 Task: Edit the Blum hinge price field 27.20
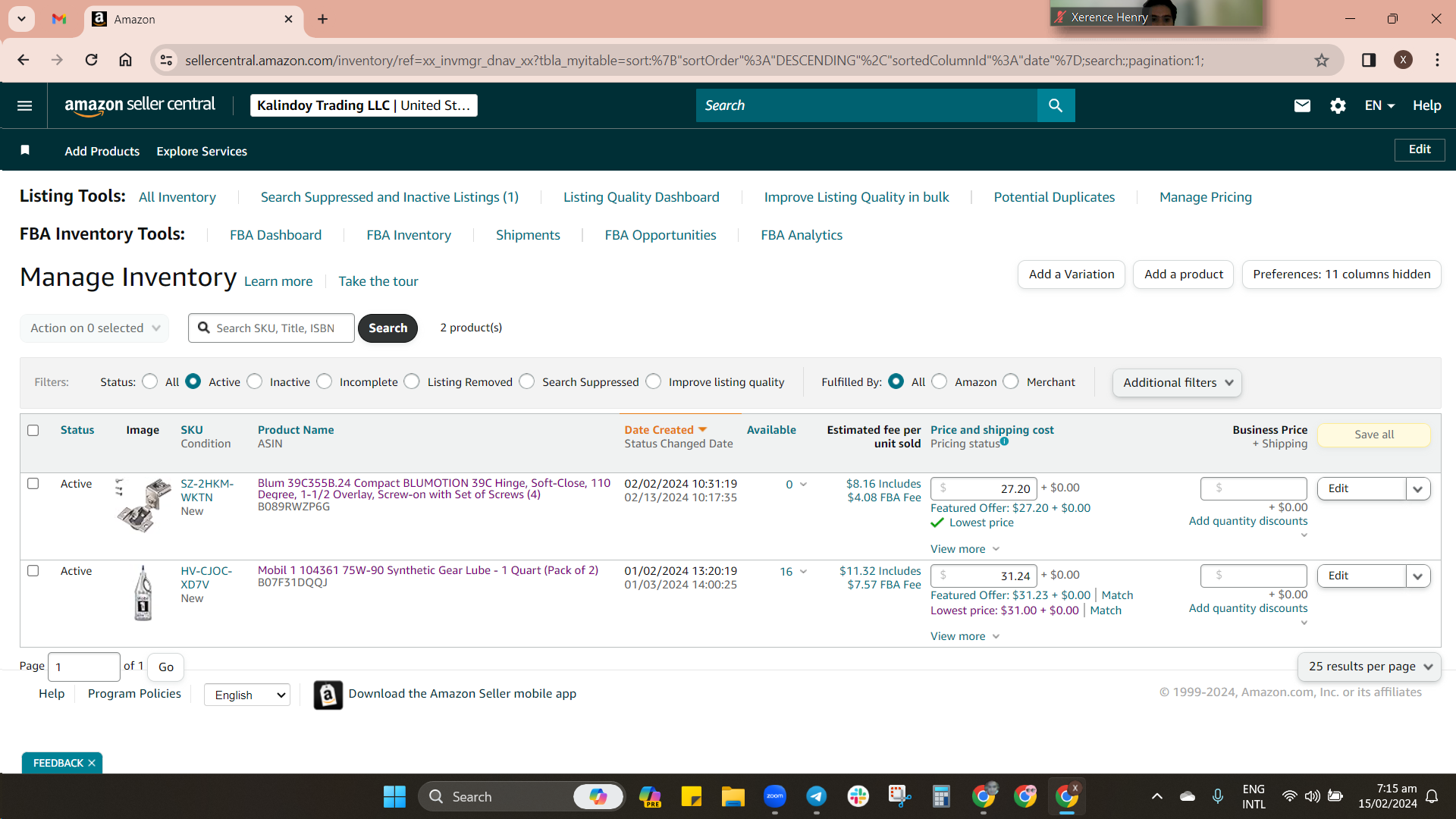984,488
